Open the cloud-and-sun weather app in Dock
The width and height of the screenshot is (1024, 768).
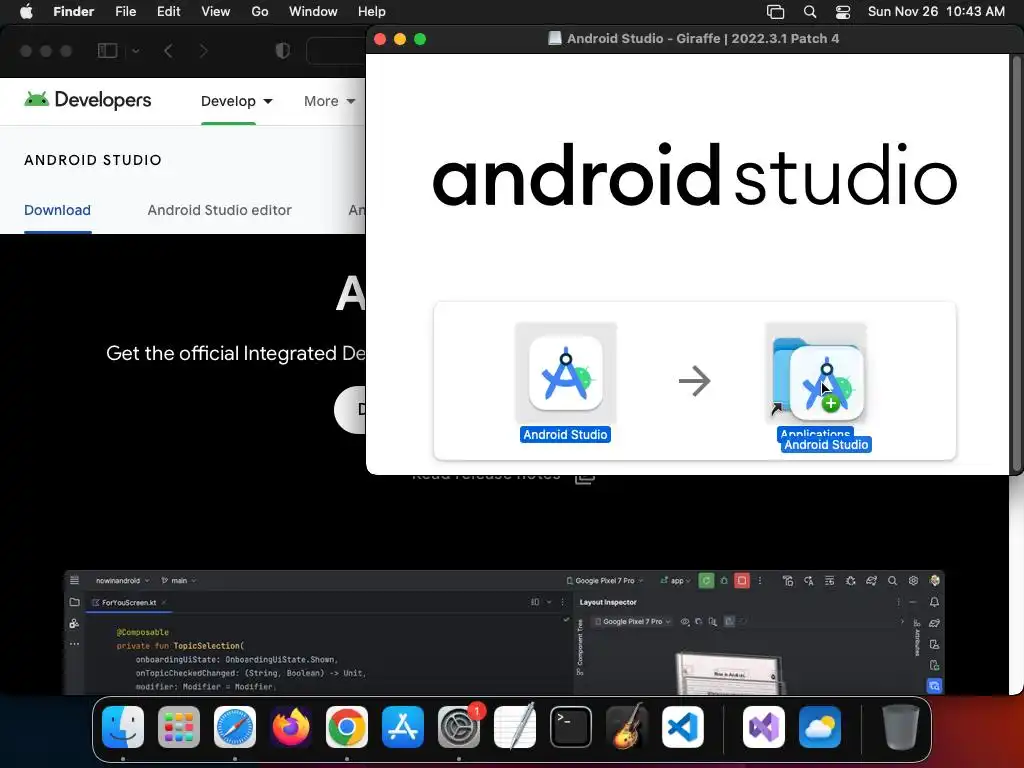click(820, 727)
